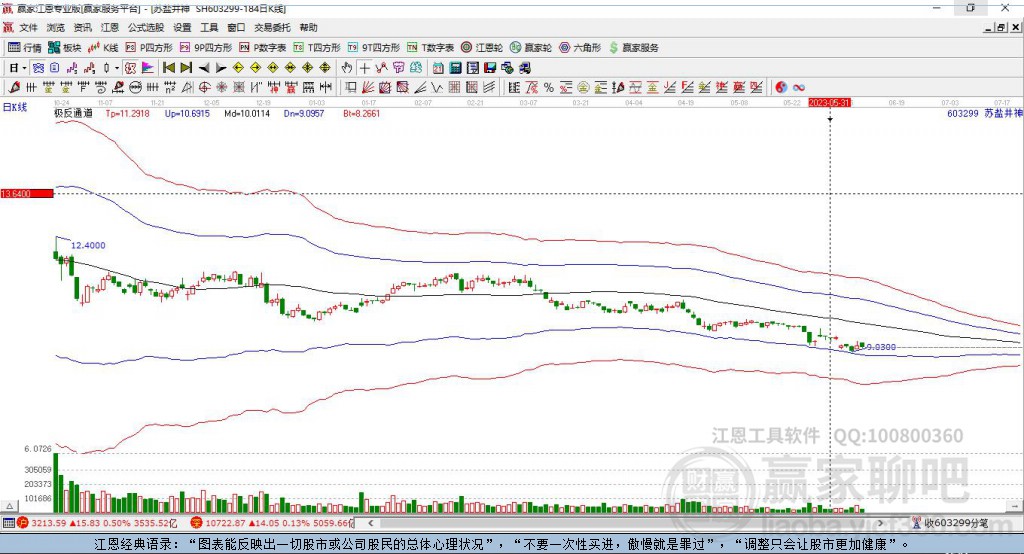
Task: Click the red 13.6400 price label
Action: pos(27,193)
